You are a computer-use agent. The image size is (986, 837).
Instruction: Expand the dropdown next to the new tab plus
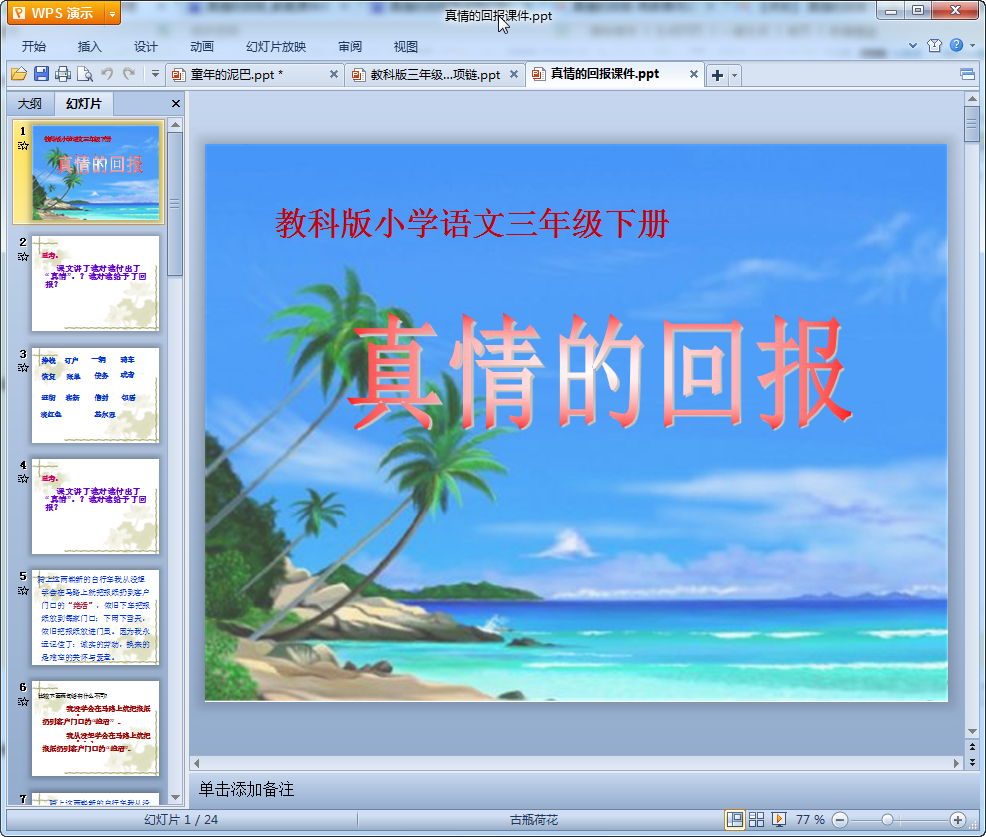[734, 75]
